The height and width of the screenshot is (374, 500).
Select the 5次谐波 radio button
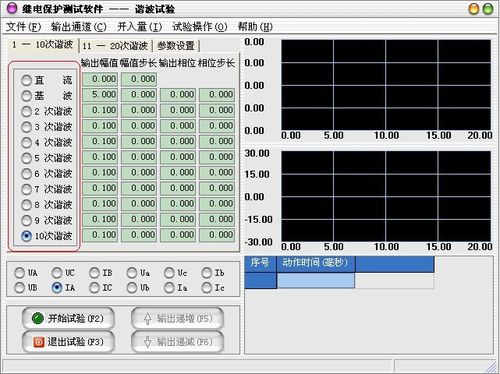26,158
